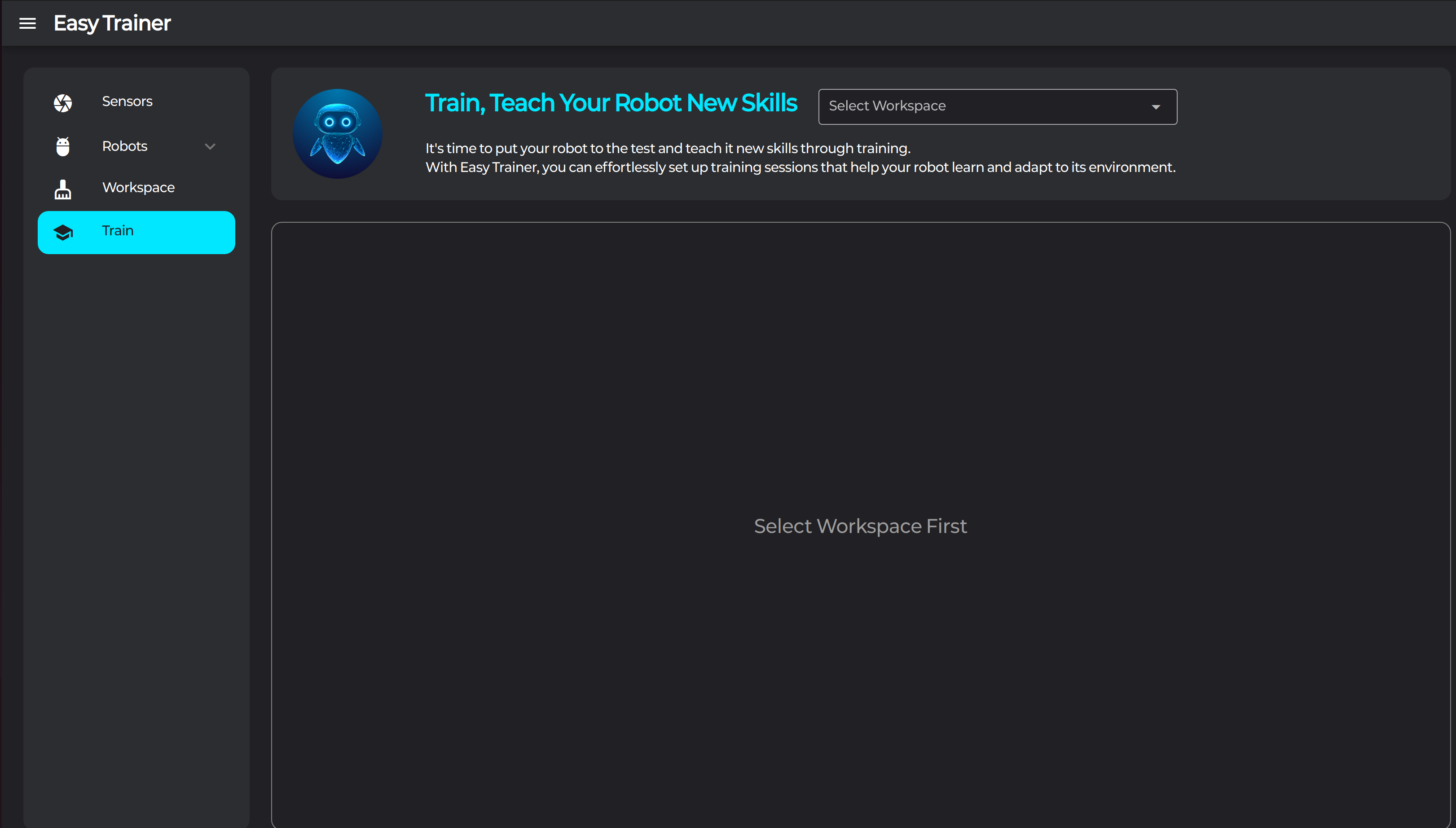Open the hamburger menu icon
This screenshot has height=828, width=1456.
[x=27, y=23]
